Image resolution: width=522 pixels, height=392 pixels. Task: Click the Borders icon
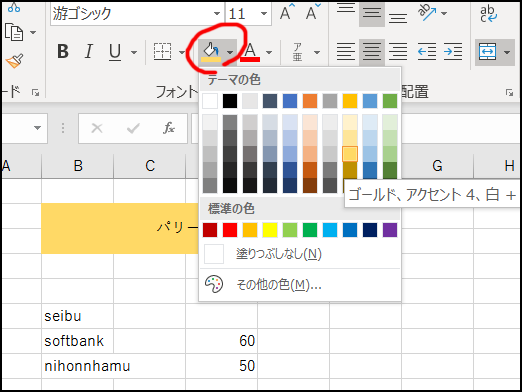162,52
